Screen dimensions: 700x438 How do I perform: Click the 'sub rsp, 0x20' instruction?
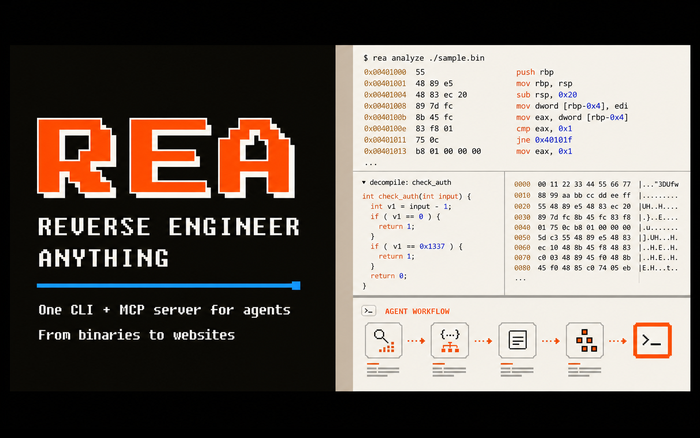click(x=546, y=95)
